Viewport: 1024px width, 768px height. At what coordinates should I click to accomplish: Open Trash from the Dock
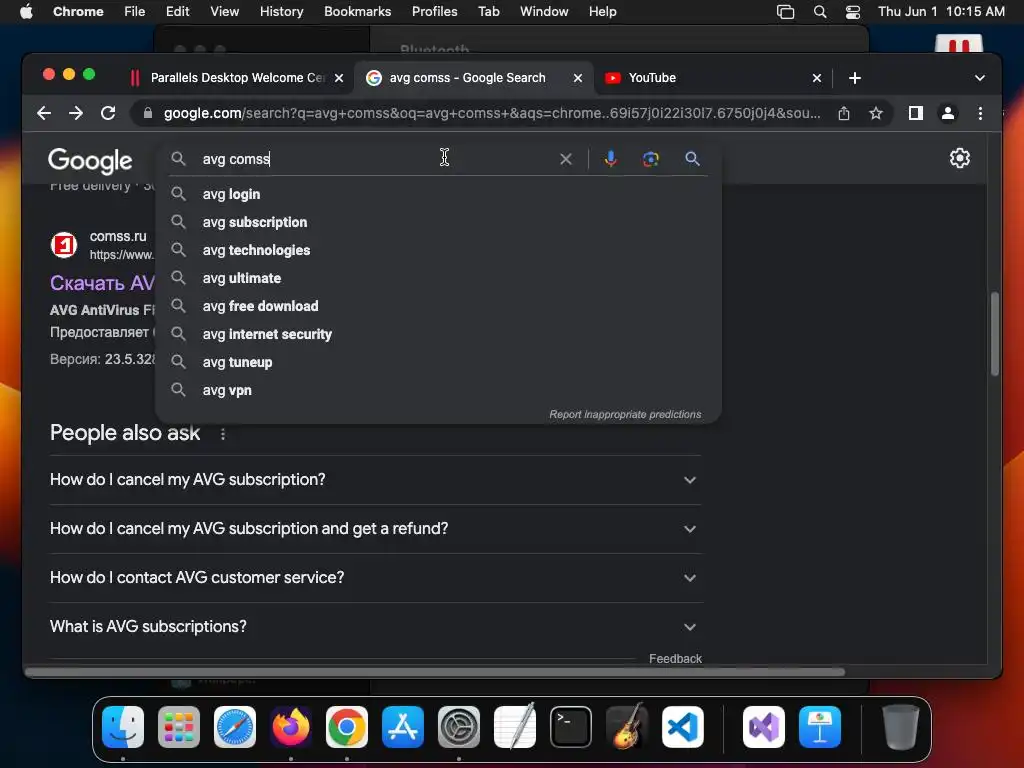pyautogui.click(x=901, y=727)
